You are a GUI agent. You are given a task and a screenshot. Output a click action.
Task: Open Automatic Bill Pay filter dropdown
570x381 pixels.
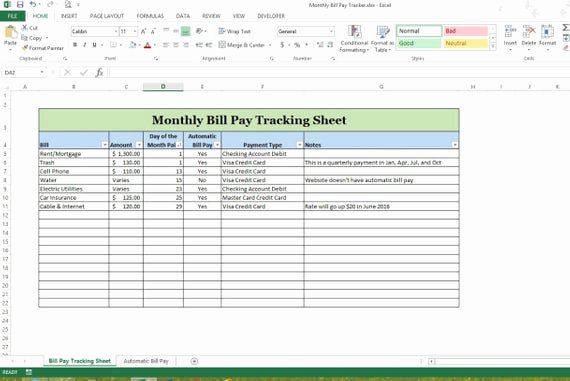pyautogui.click(x=217, y=145)
